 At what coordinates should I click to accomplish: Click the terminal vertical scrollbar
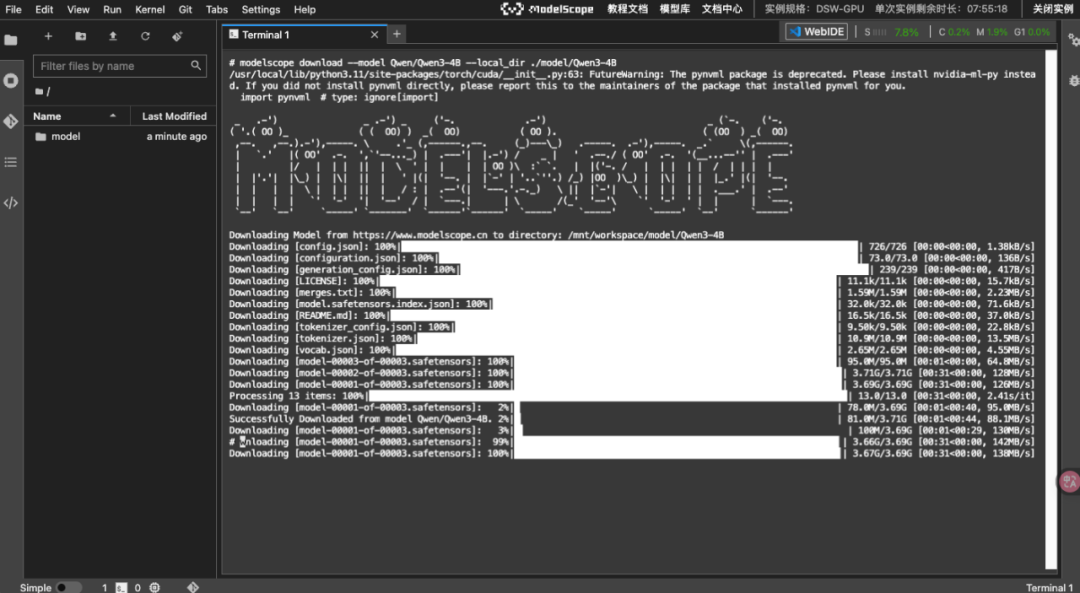pyautogui.click(x=1050, y=310)
